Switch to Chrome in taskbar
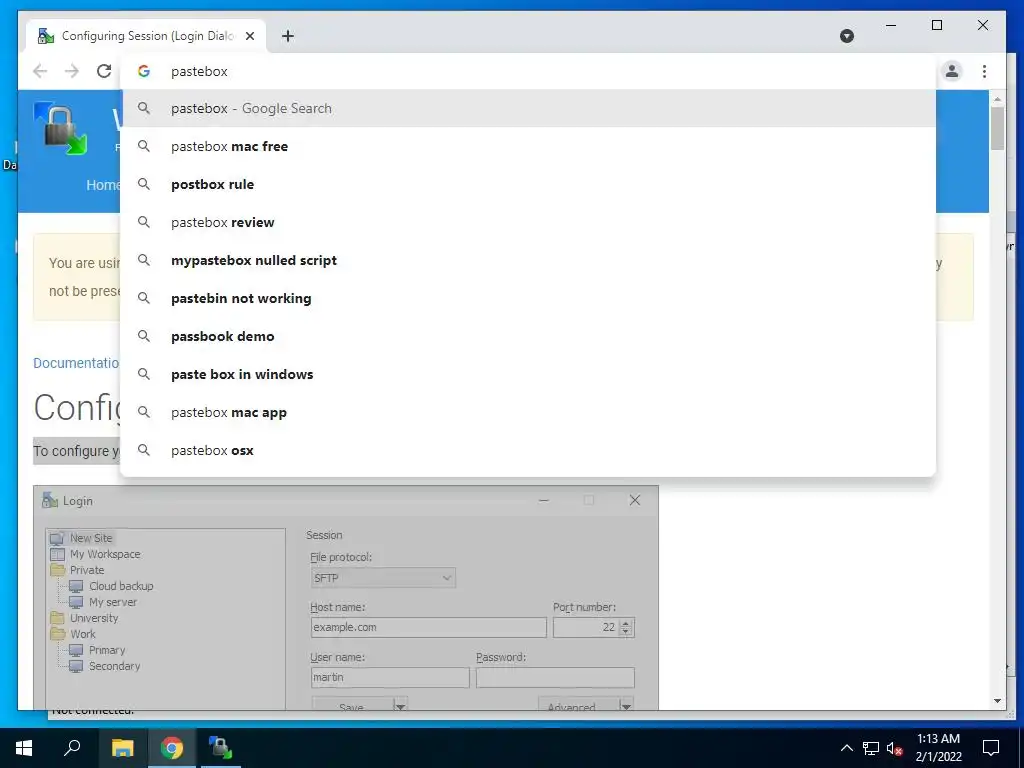1024x768 pixels. tap(172, 748)
